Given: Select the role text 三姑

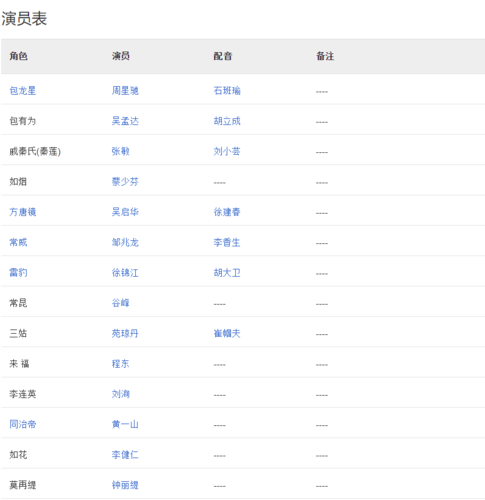Looking at the screenshot, I should pyautogui.click(x=18, y=333).
